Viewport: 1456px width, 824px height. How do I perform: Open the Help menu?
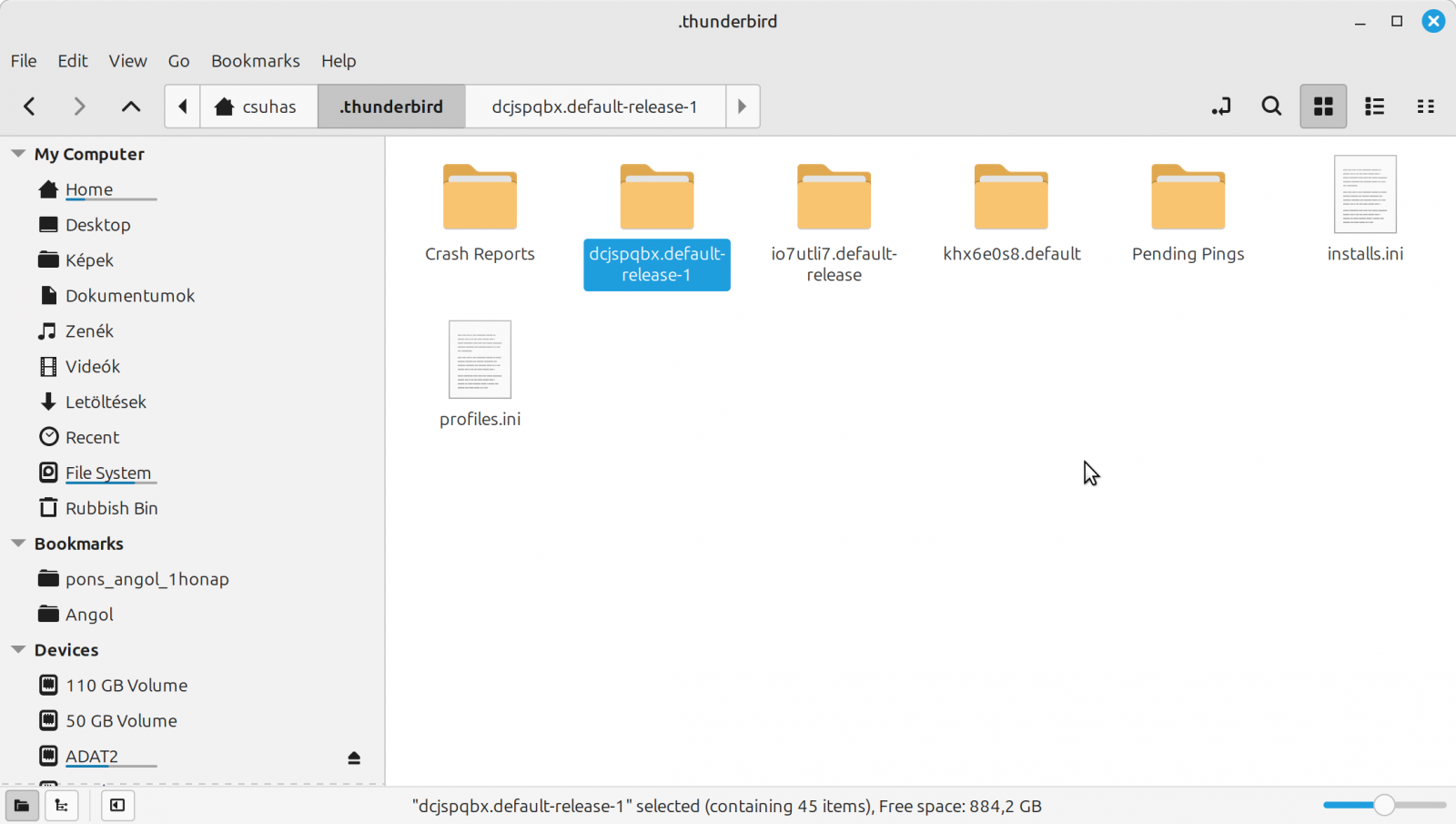click(339, 61)
